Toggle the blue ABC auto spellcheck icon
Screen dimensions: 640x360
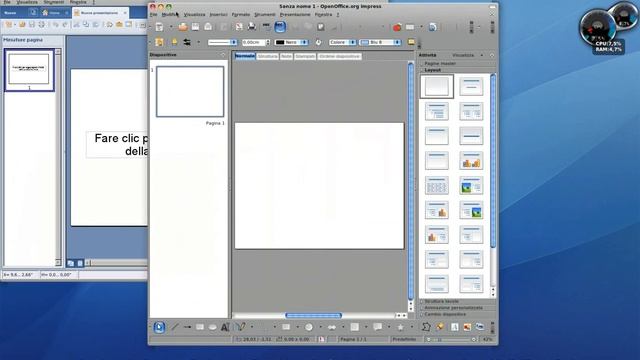click(x=280, y=27)
